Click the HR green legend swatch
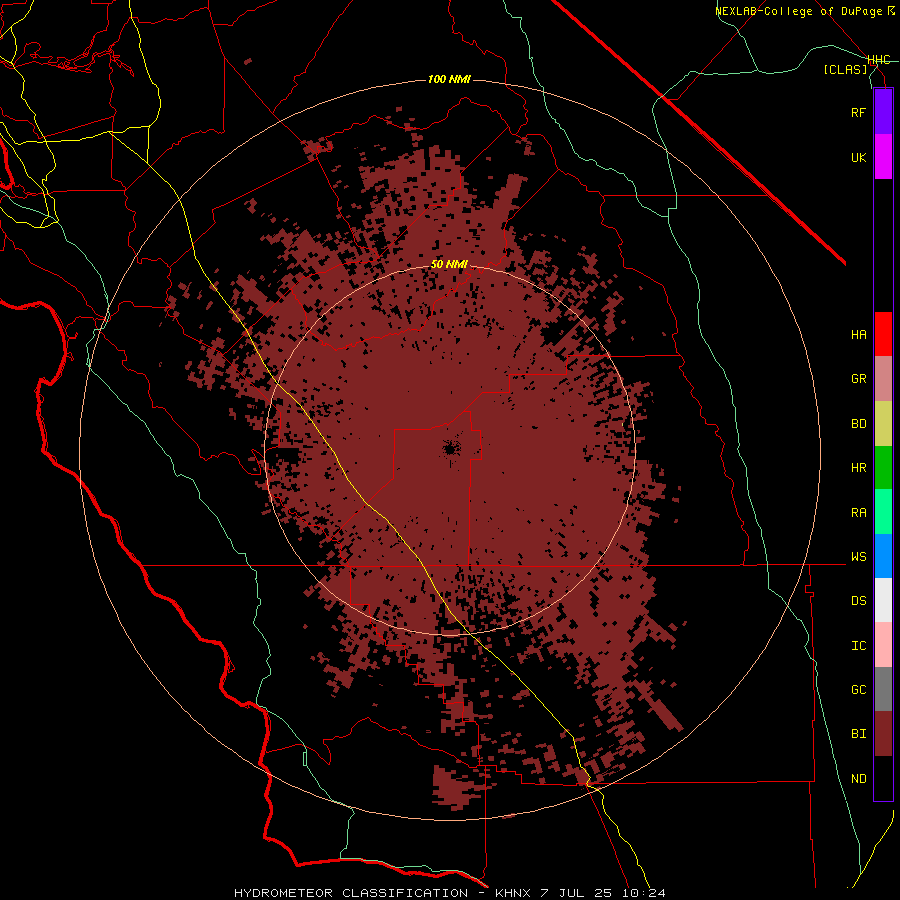Screen dimensions: 900x900 pos(883,468)
